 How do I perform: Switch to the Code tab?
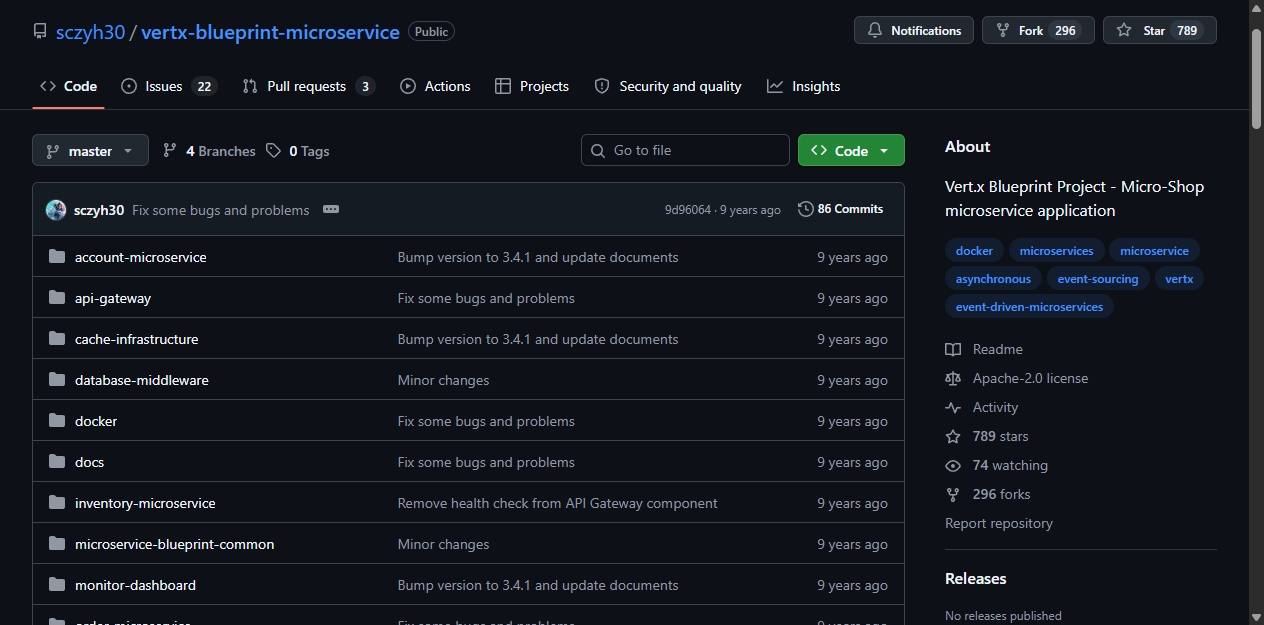68,86
